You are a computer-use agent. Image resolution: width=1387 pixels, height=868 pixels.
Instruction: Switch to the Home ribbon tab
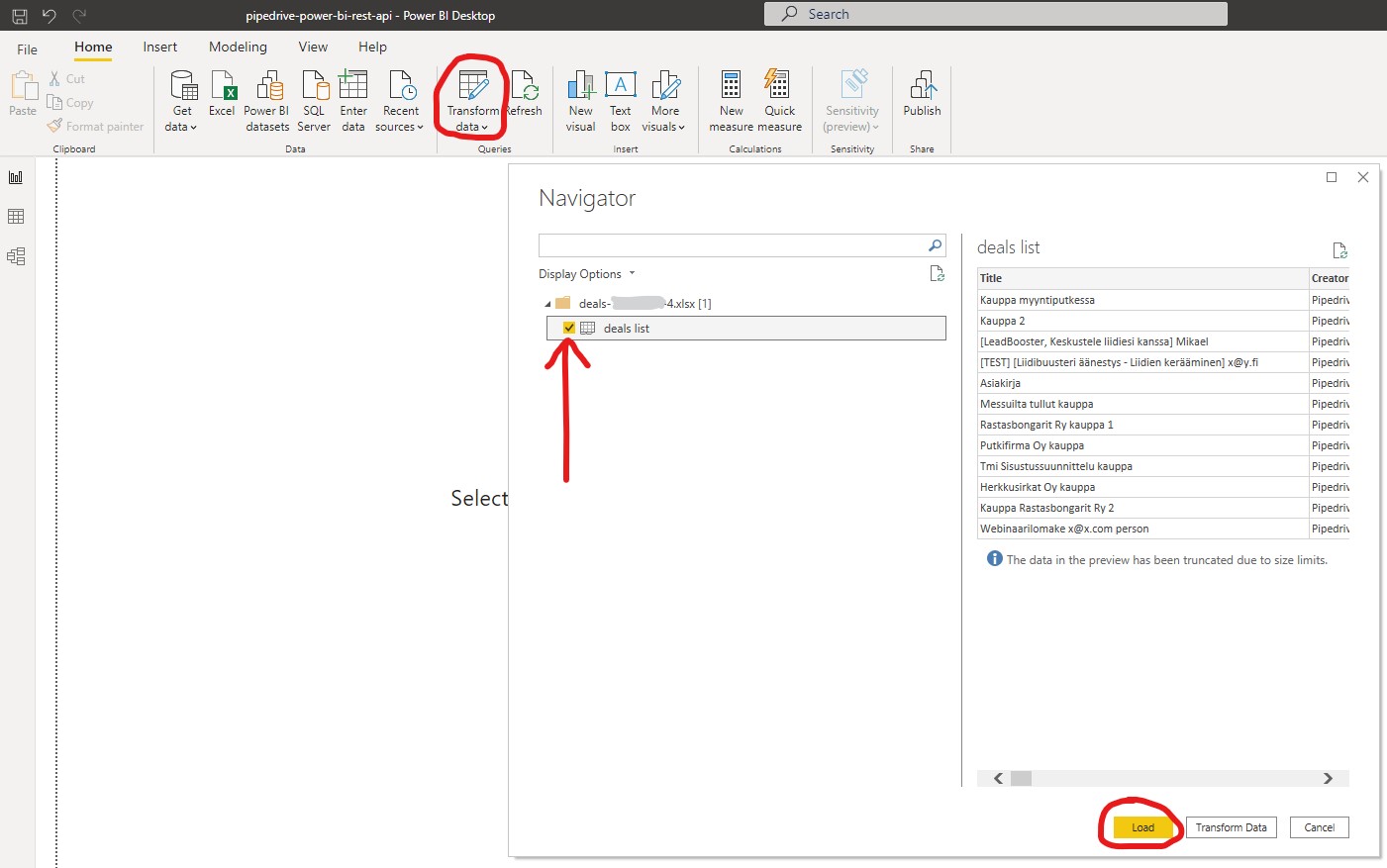pos(93,47)
